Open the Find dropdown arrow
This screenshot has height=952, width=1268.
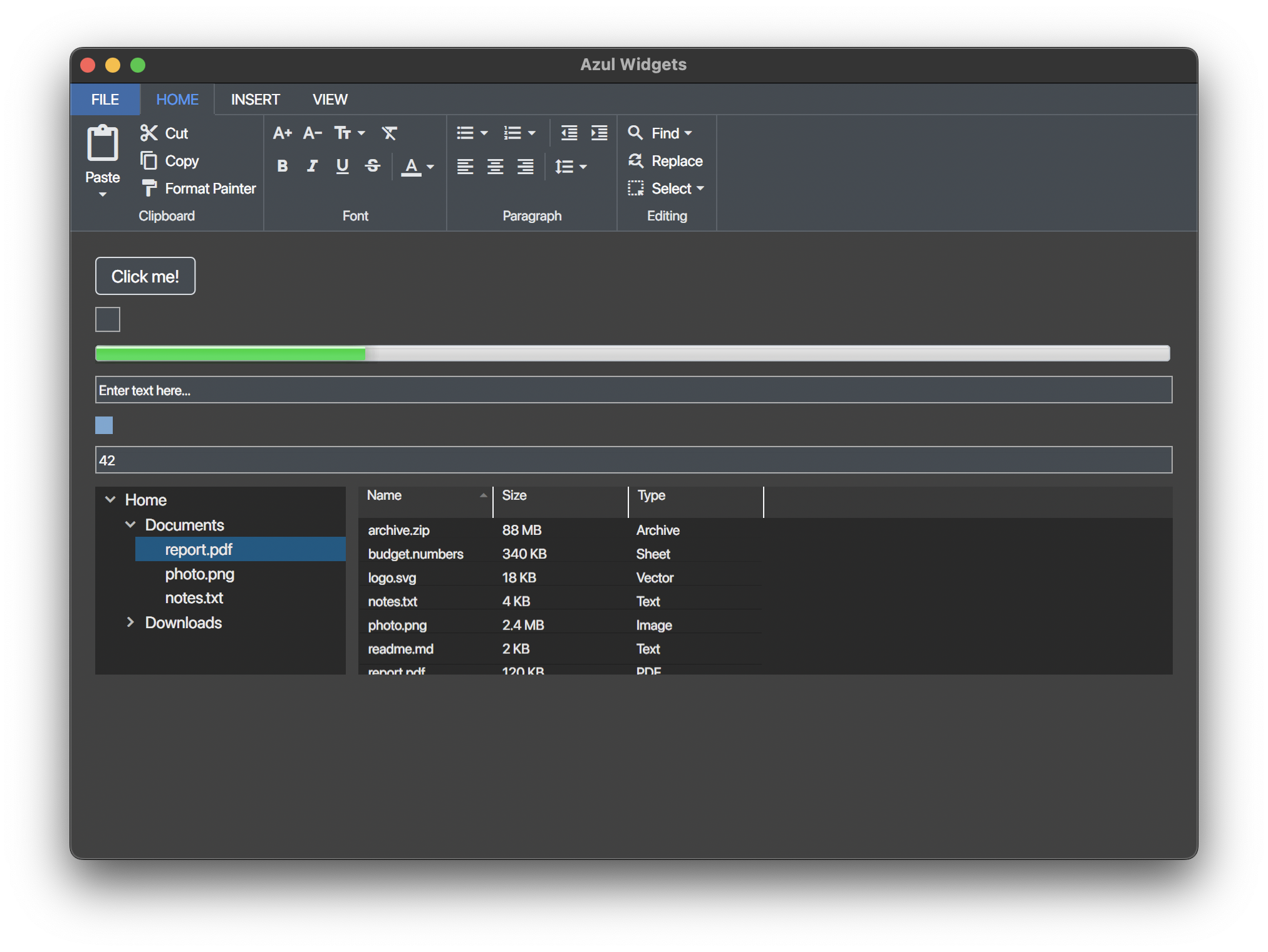click(688, 133)
